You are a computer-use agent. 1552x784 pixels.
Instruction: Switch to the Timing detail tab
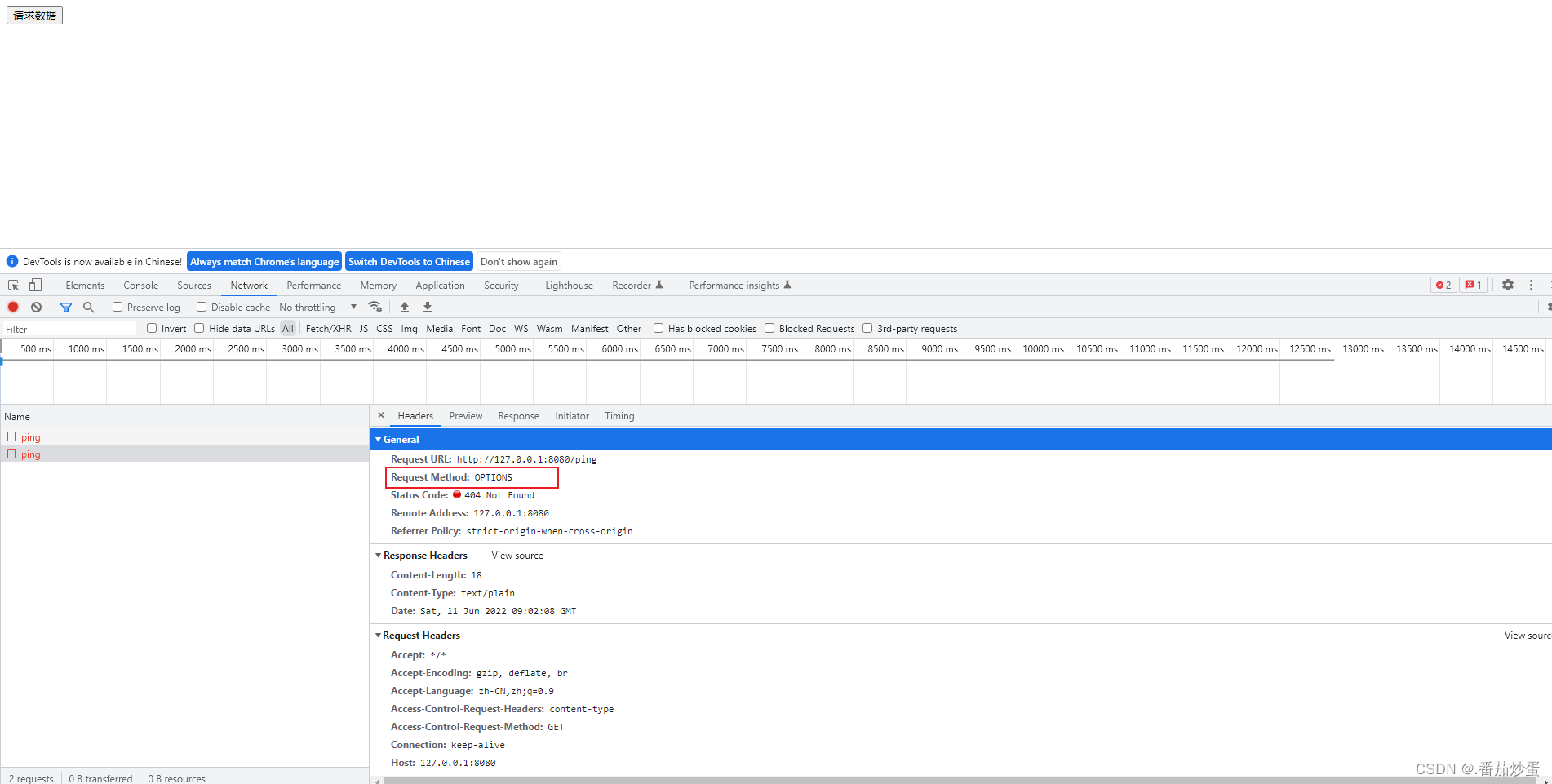point(619,415)
